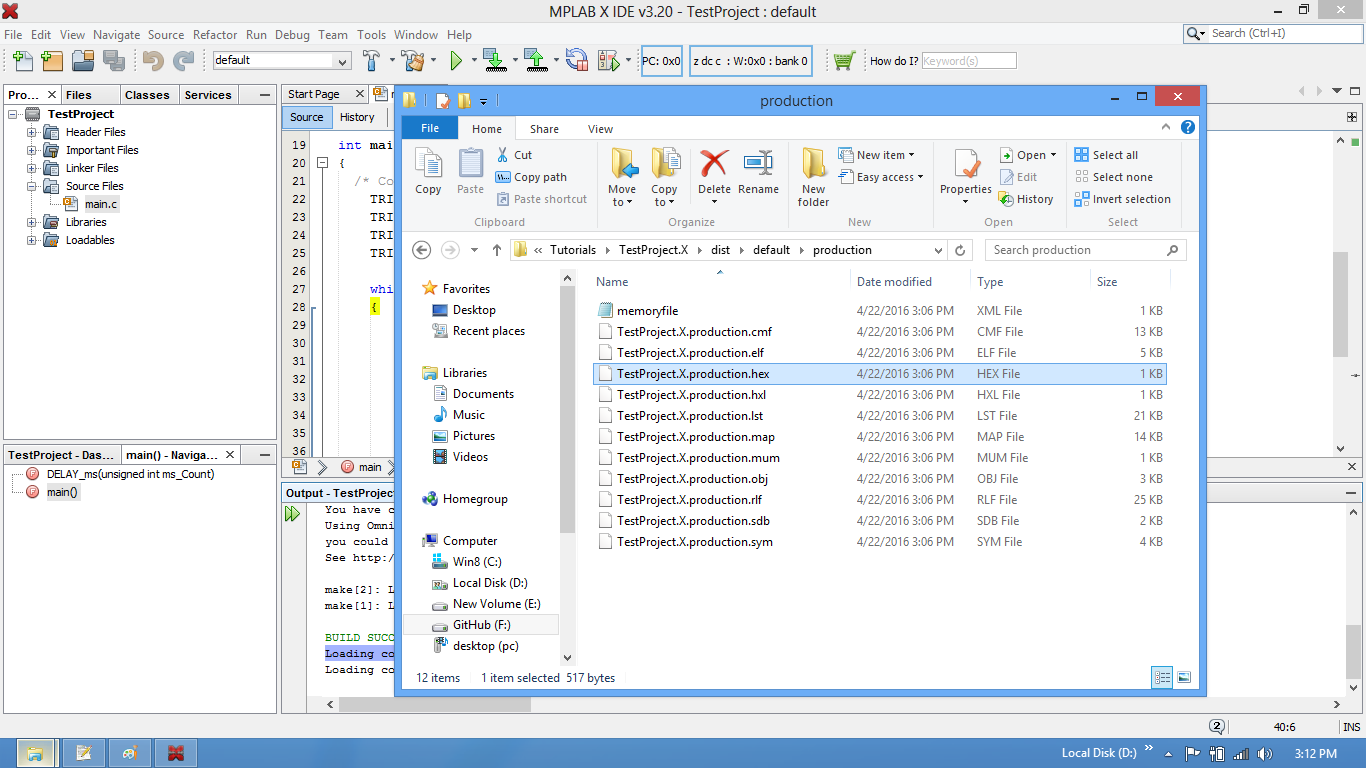Click Undo arrow in MPLAB toolbar
This screenshot has height=768, width=1366.
(153, 61)
